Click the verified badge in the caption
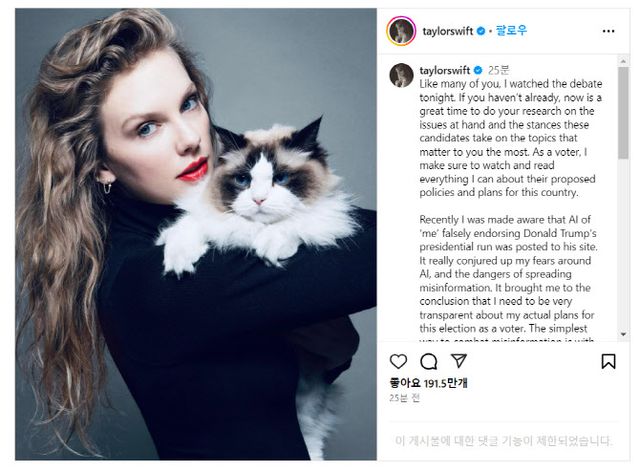The height and width of the screenshot is (473, 640). [x=478, y=71]
